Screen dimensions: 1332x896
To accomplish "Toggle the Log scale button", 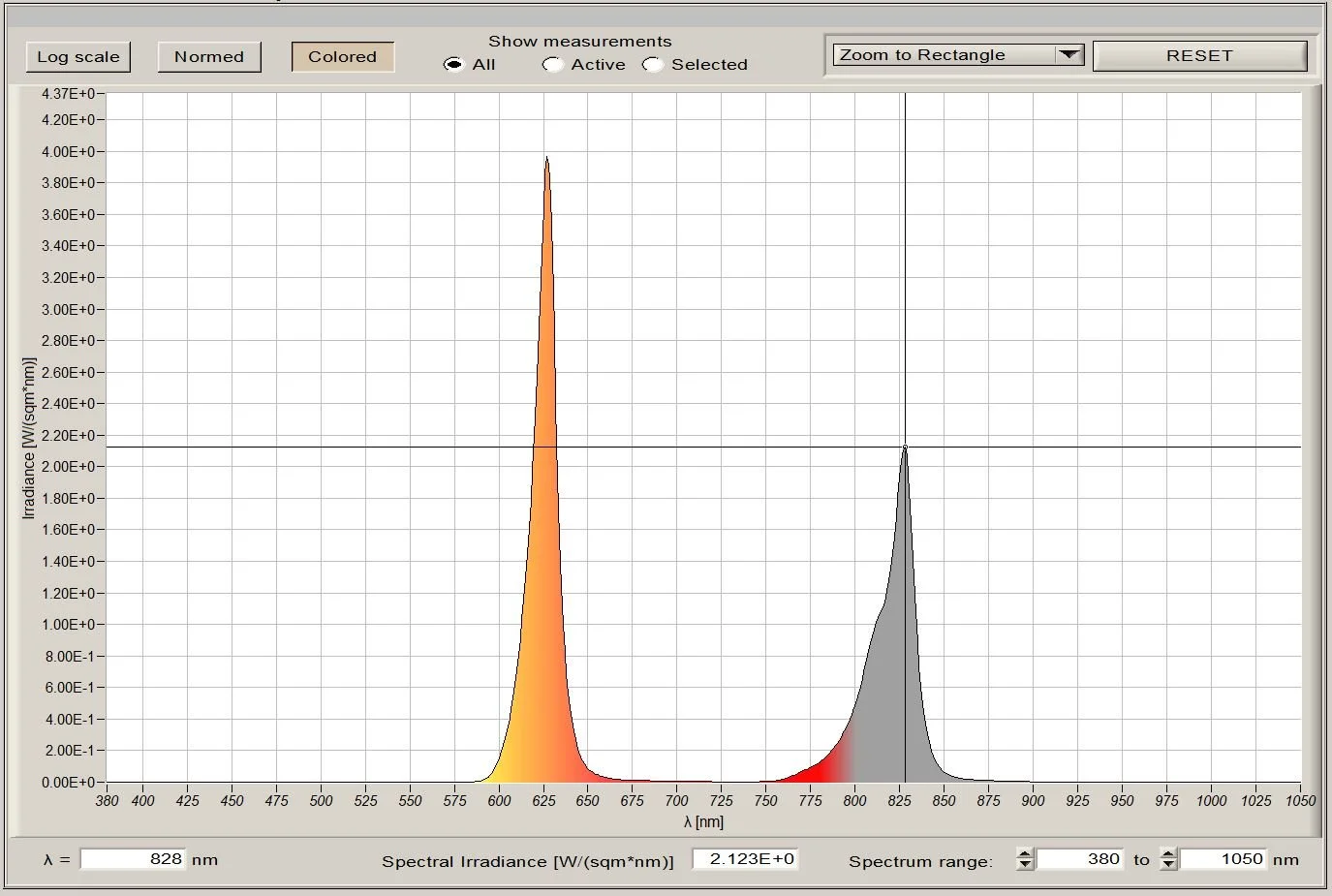I will click(x=78, y=57).
